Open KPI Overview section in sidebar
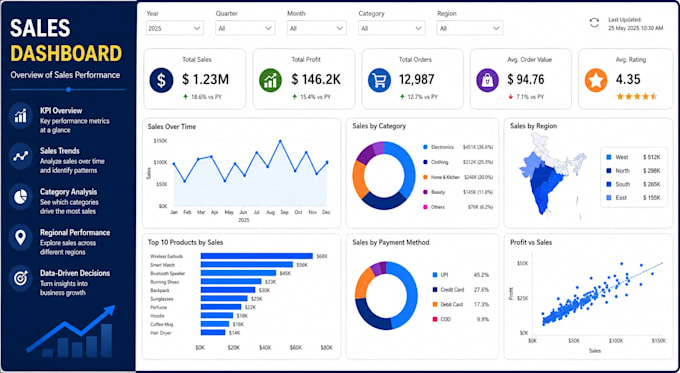This screenshot has height=373, width=680. [61, 120]
